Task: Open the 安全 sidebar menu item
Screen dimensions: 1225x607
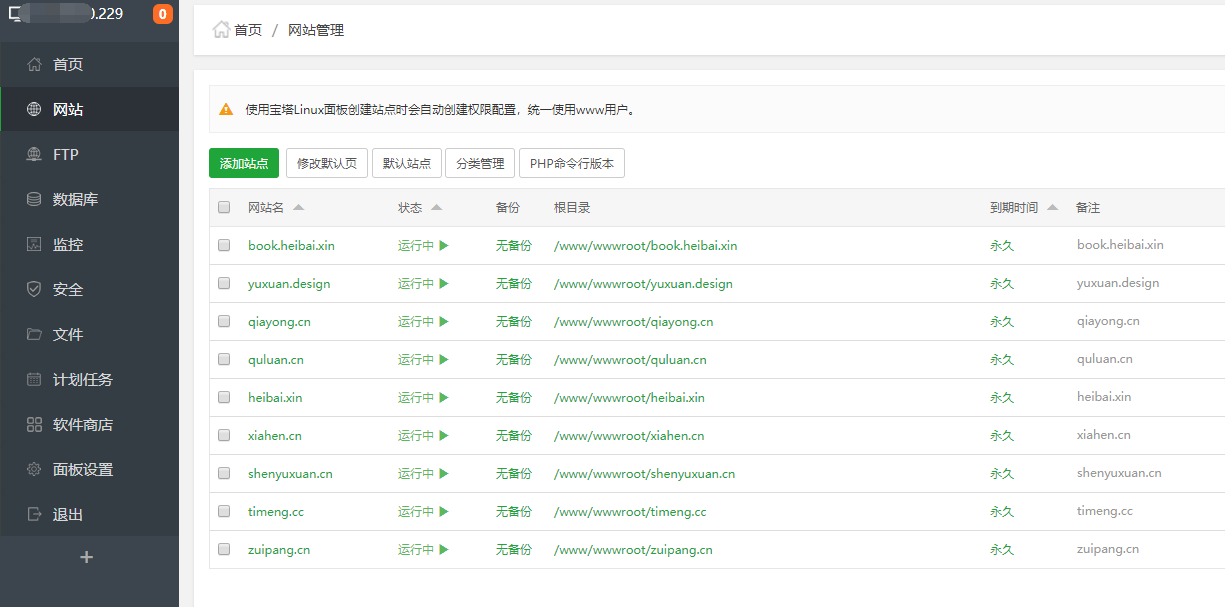Action: pyautogui.click(x=89, y=290)
